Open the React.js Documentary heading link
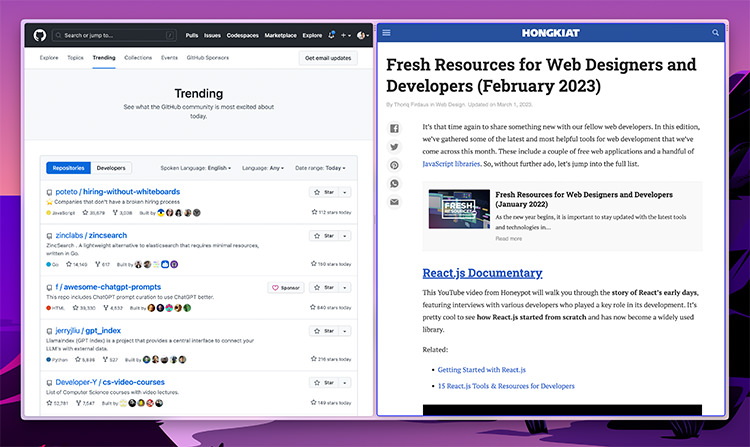 (x=482, y=273)
